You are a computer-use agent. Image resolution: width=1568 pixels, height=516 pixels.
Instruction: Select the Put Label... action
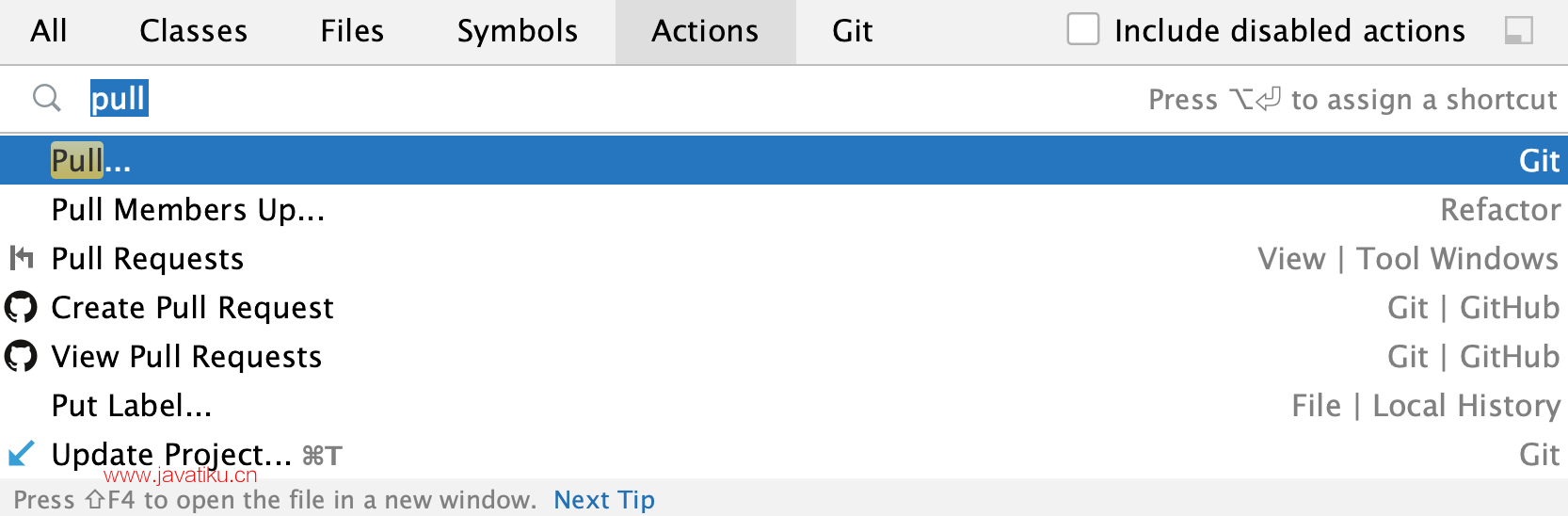coord(784,405)
